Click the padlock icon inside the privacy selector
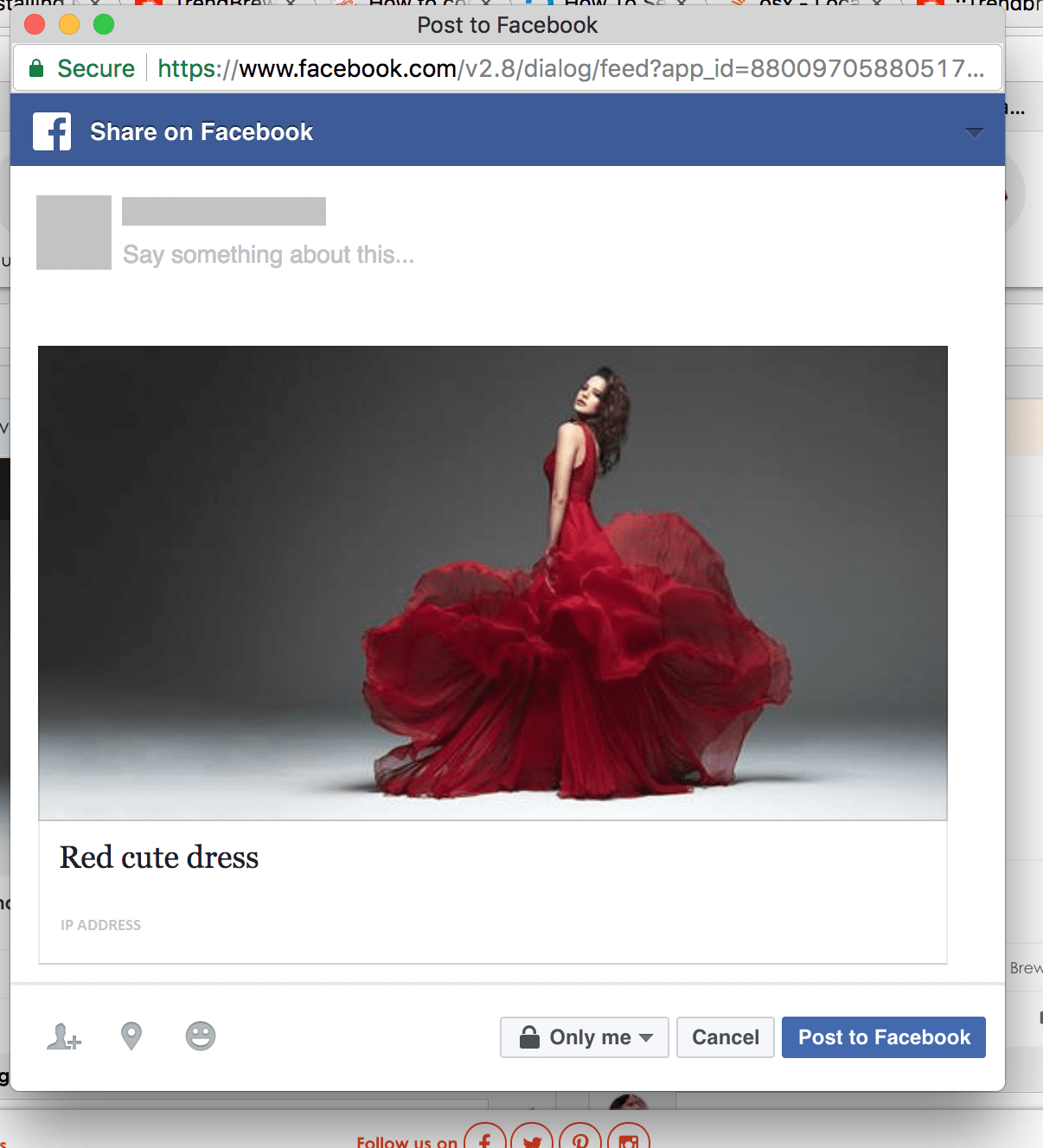Screen dimensions: 1043x1148 pyautogui.click(x=532, y=1036)
